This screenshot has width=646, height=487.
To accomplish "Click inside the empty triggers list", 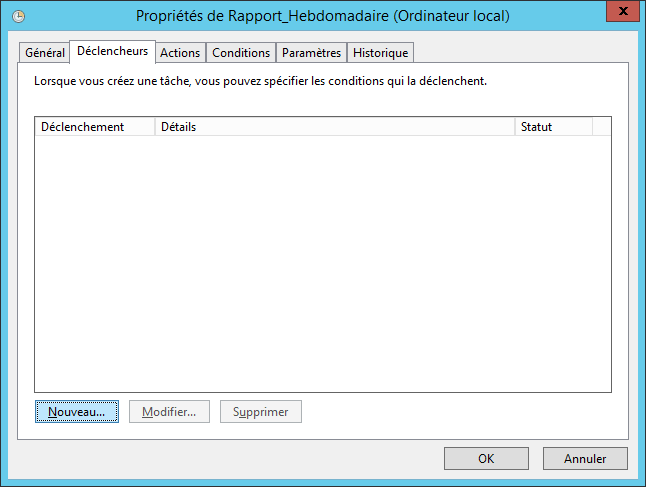I will pyautogui.click(x=323, y=264).
